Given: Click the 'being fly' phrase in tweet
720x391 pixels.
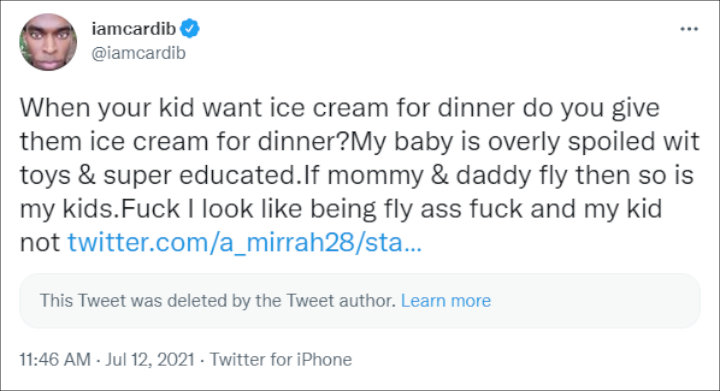Looking at the screenshot, I should (x=361, y=209).
